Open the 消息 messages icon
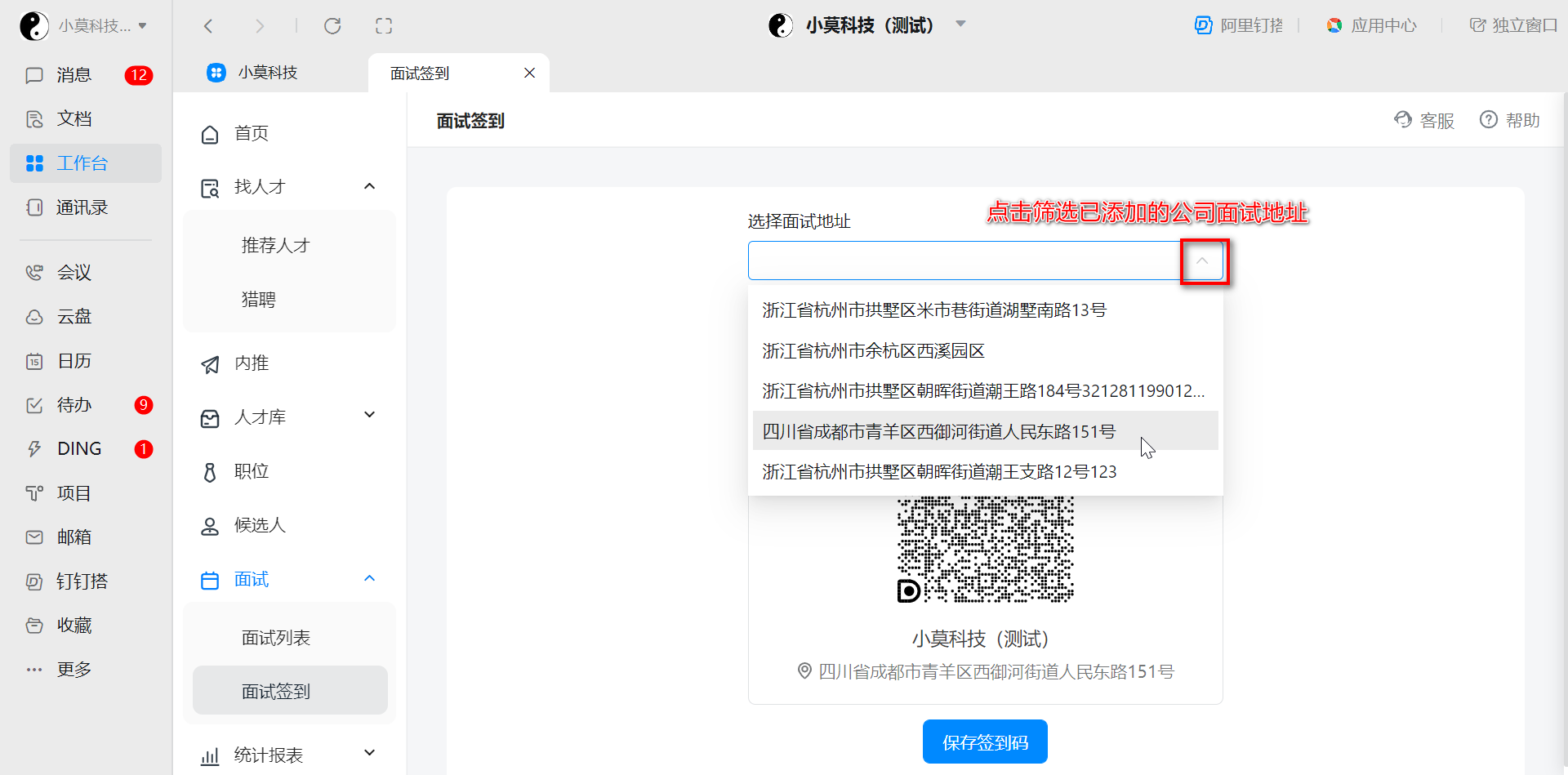The width and height of the screenshot is (1568, 775). (34, 75)
